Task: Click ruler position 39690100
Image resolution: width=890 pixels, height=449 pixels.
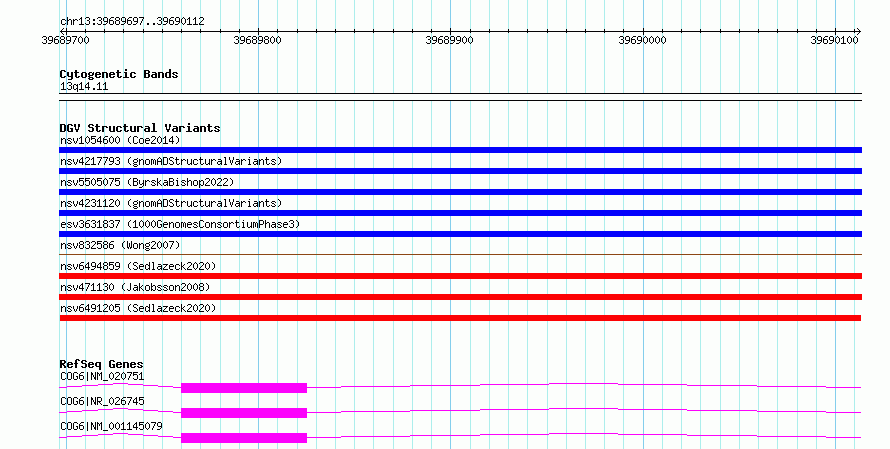Action: (834, 40)
